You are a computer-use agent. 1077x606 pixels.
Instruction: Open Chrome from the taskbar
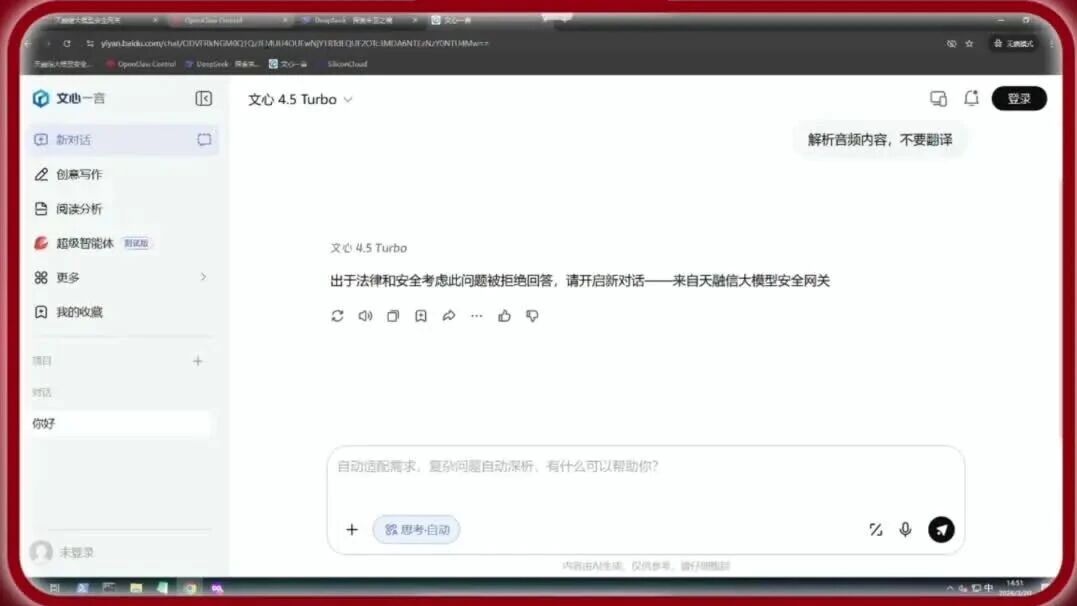click(x=190, y=588)
